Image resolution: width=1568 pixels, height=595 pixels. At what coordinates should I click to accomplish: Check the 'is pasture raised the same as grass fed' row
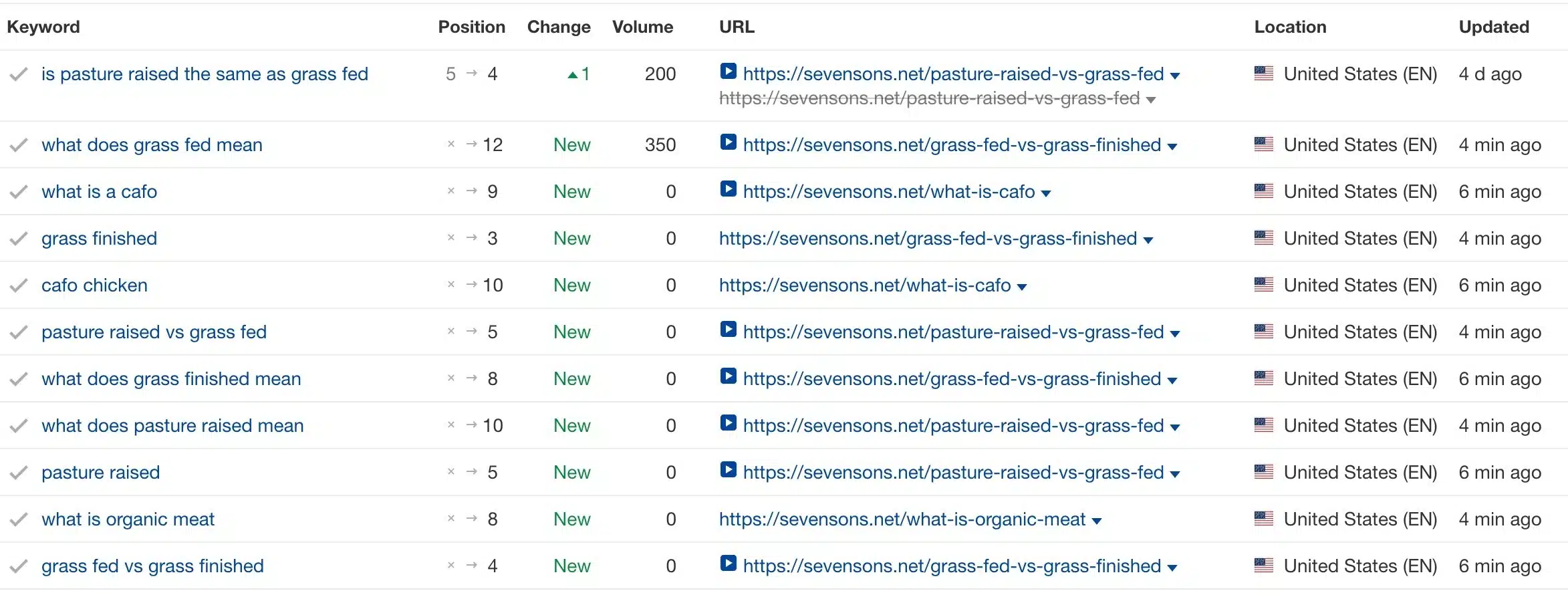tap(18, 74)
